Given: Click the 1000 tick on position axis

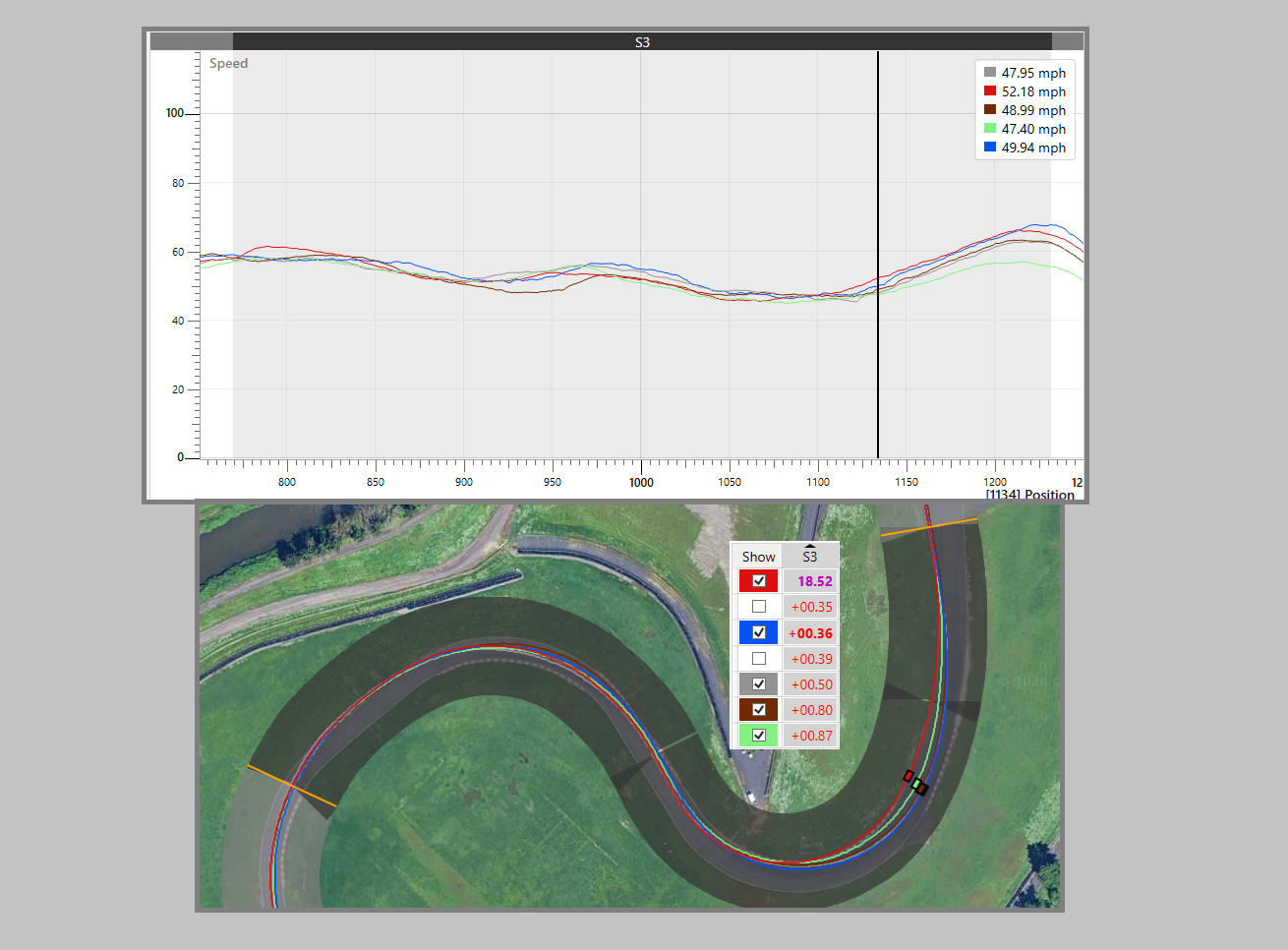Looking at the screenshot, I should (x=641, y=482).
